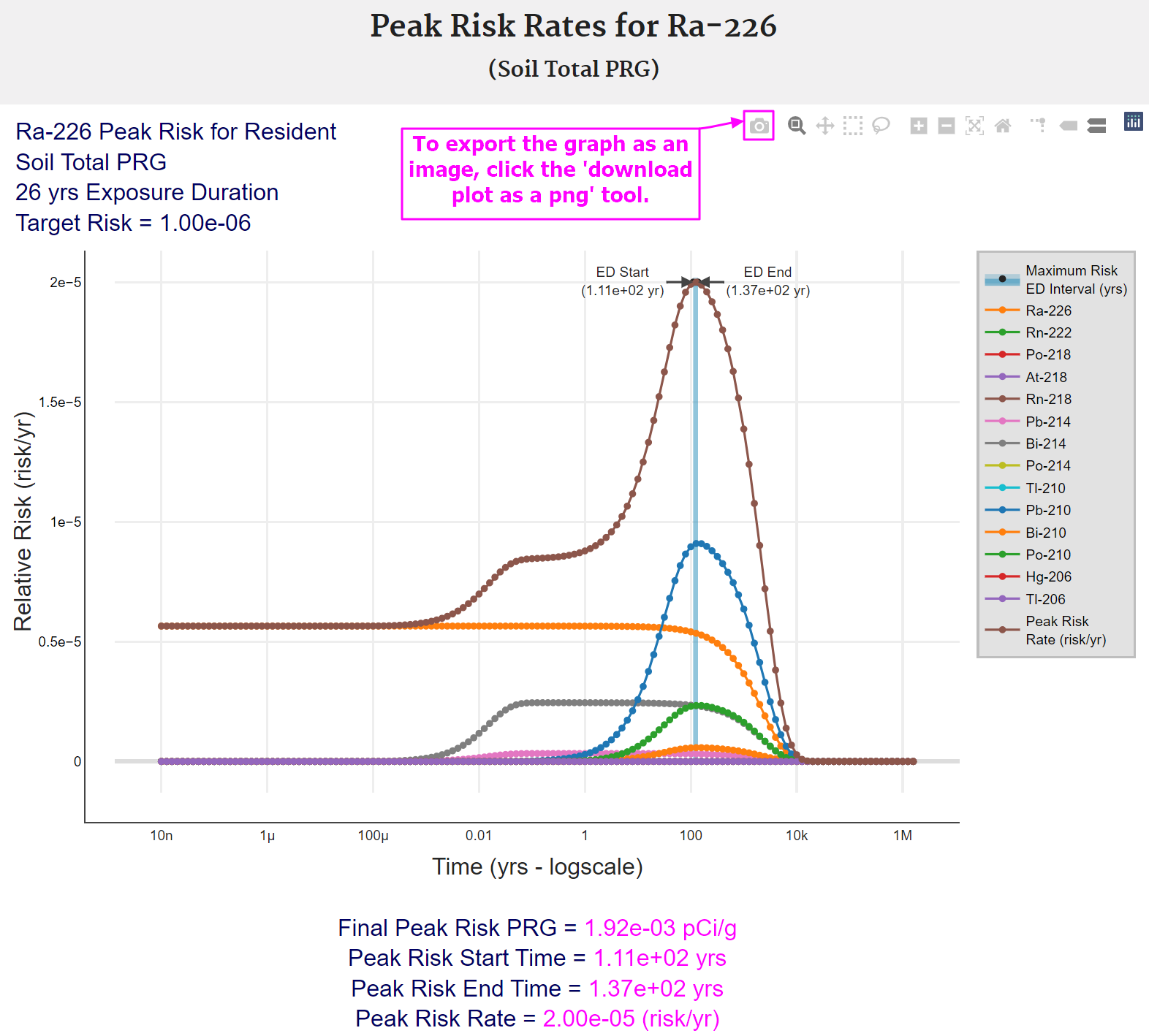Click the 1M x-axis tick label
The height and width of the screenshot is (1036, 1149).
[903, 836]
